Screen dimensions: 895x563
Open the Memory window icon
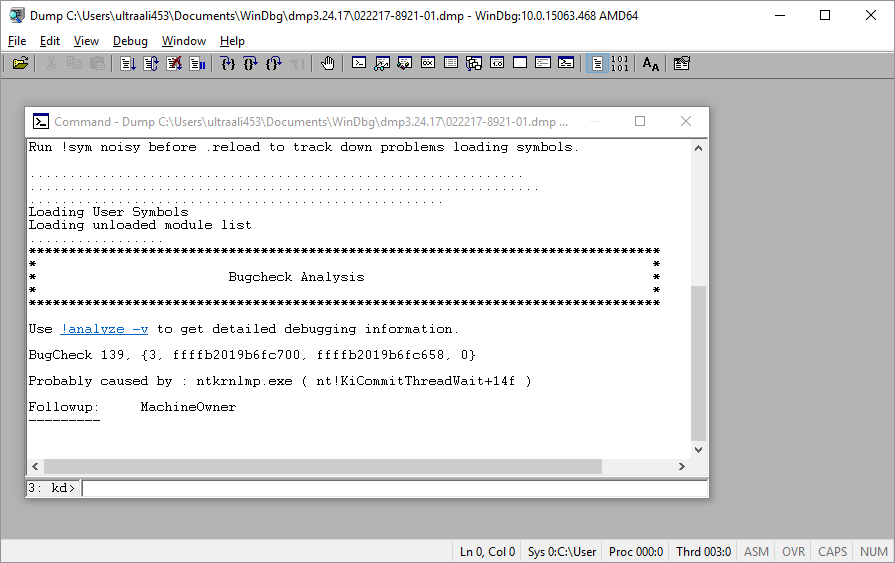click(451, 63)
